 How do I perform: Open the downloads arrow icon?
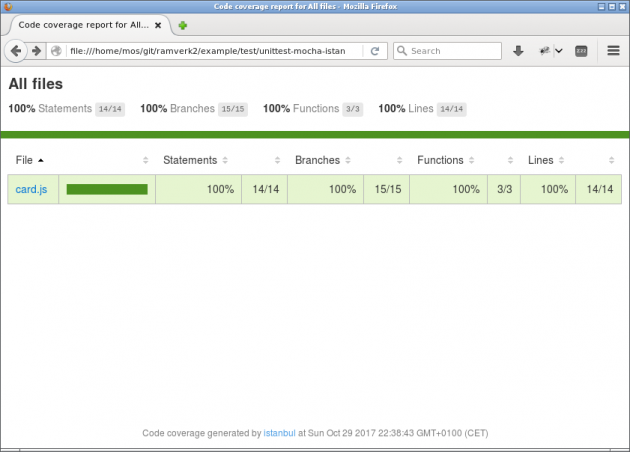(x=518, y=51)
